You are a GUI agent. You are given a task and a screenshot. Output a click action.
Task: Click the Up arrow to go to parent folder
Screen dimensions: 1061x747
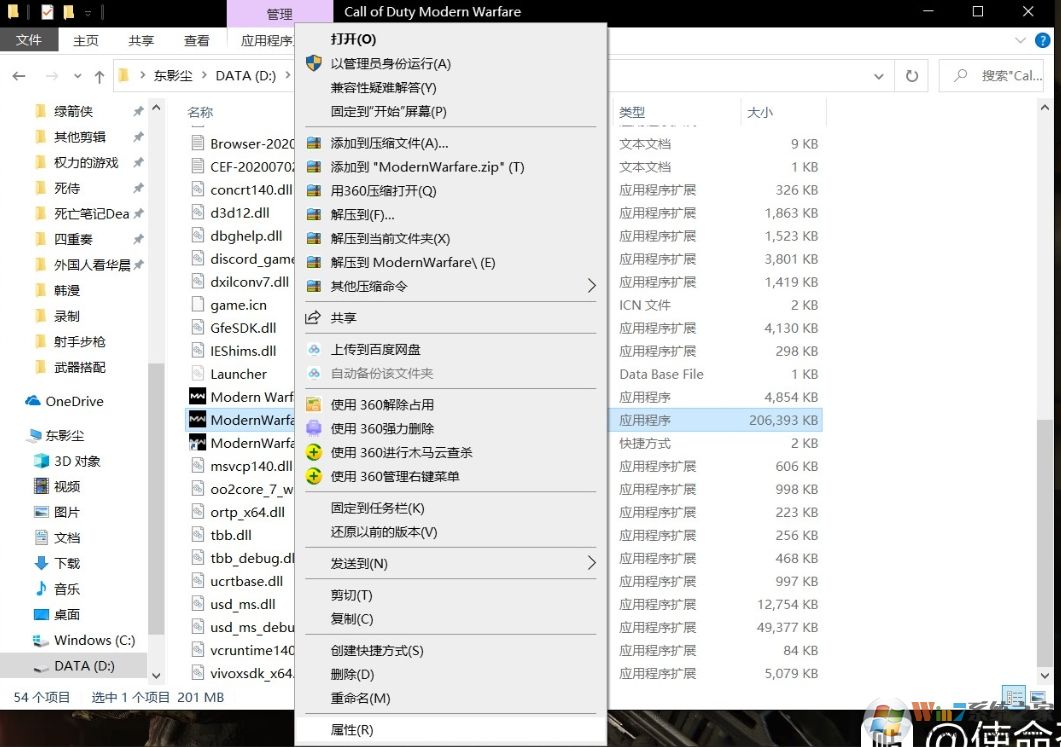point(97,75)
